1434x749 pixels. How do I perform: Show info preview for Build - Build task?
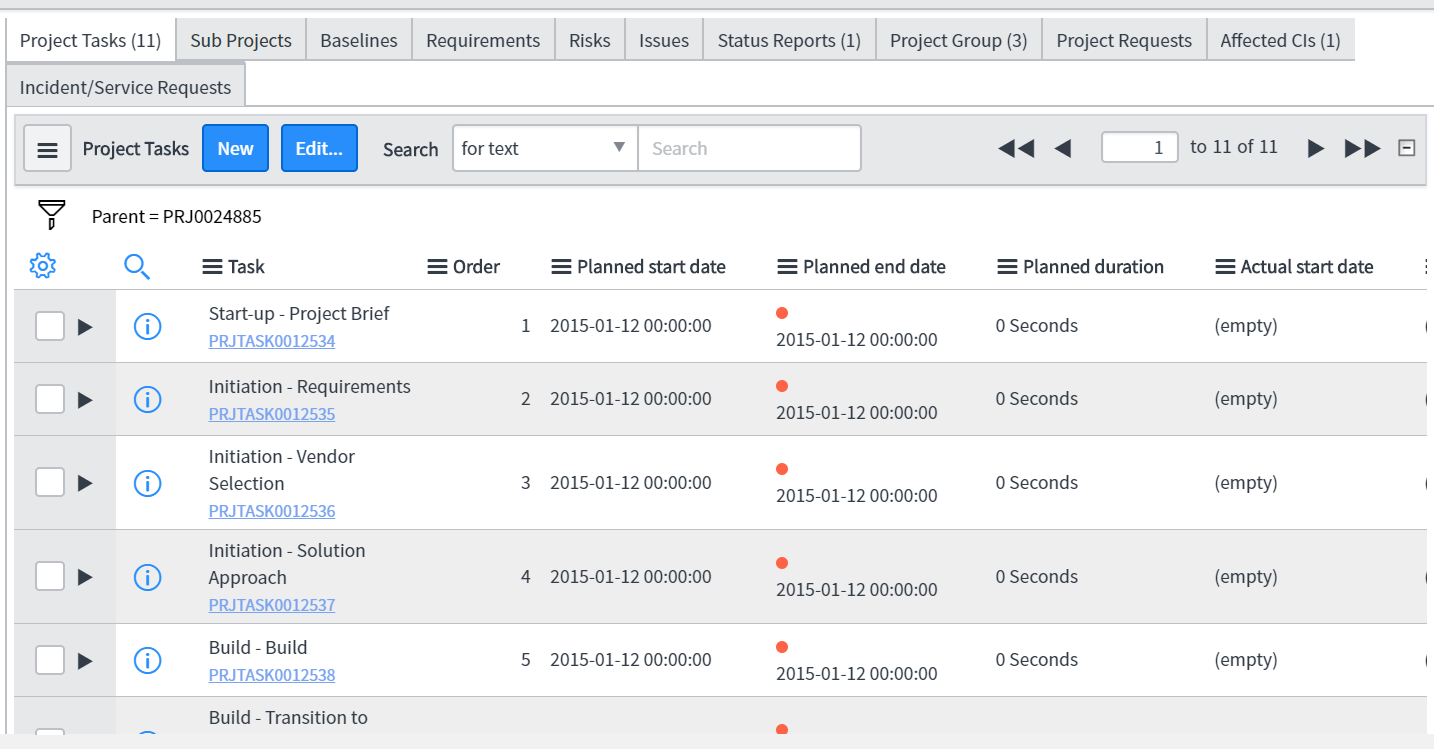147,660
